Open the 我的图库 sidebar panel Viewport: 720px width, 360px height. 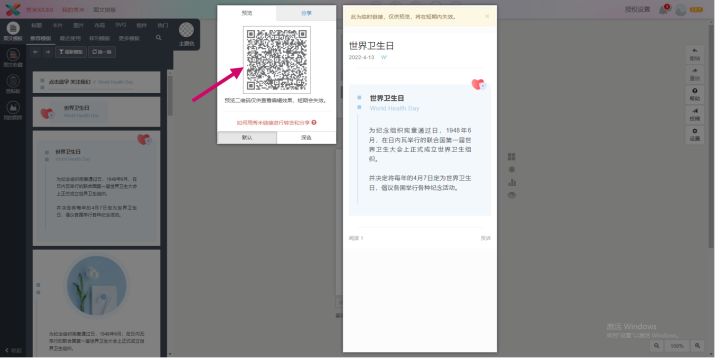[13, 111]
